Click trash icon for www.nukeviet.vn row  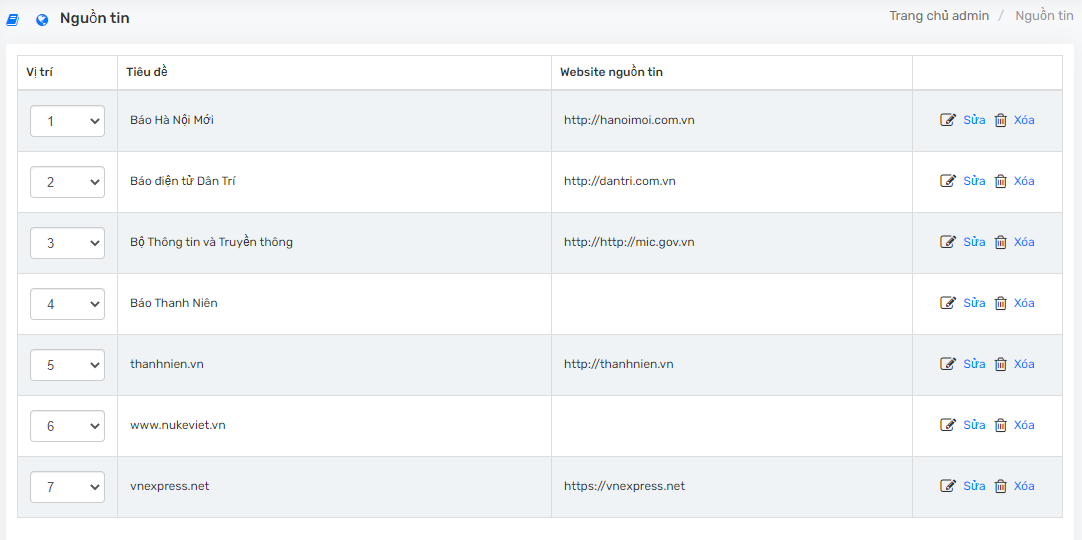coord(1000,425)
